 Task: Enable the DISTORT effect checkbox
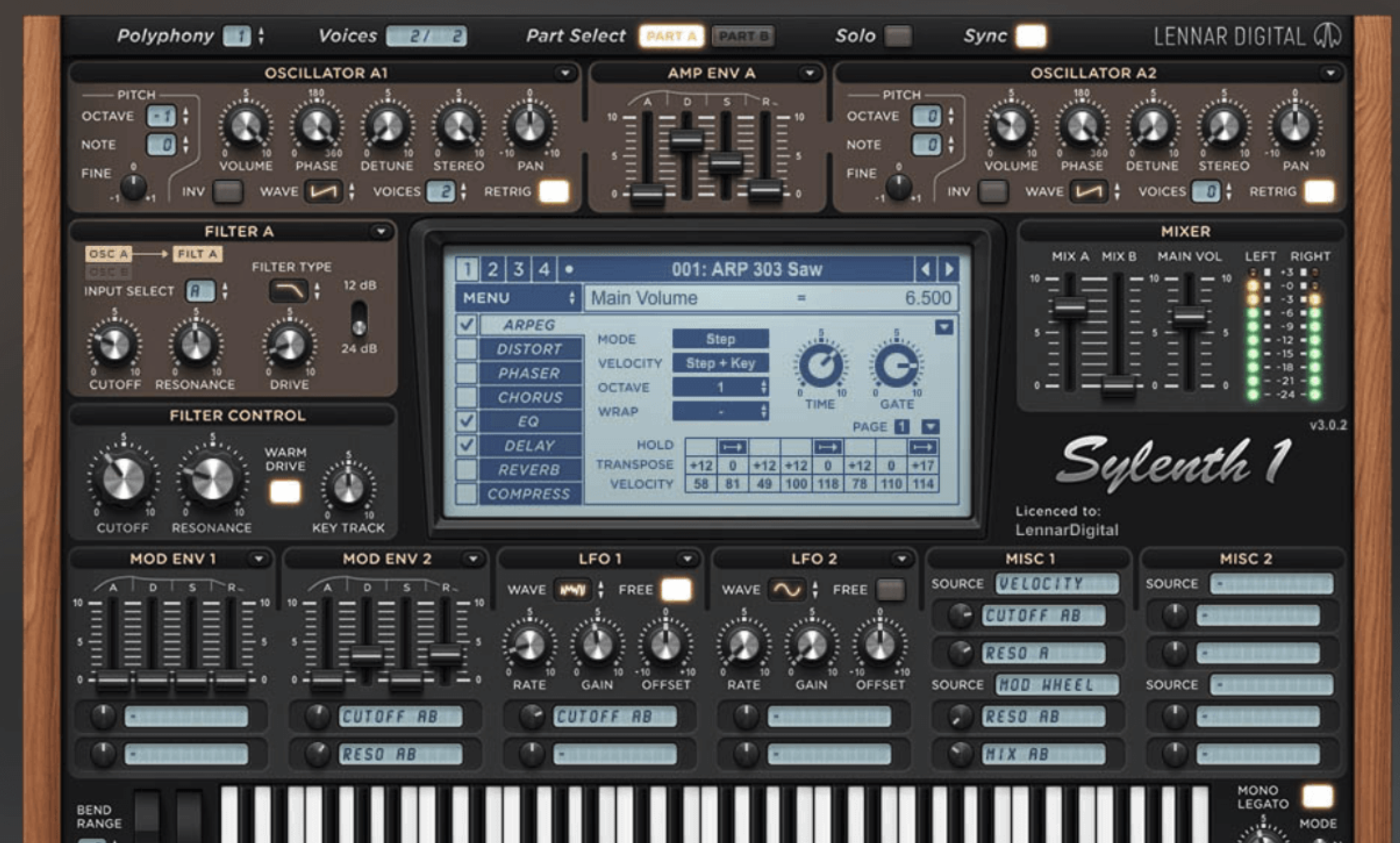(466, 349)
